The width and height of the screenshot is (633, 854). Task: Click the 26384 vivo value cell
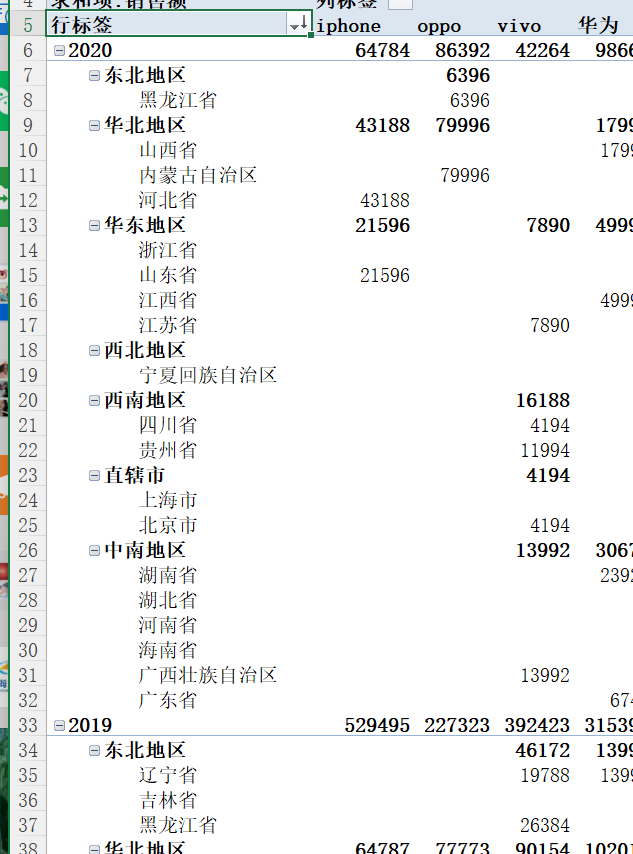[x=545, y=826]
